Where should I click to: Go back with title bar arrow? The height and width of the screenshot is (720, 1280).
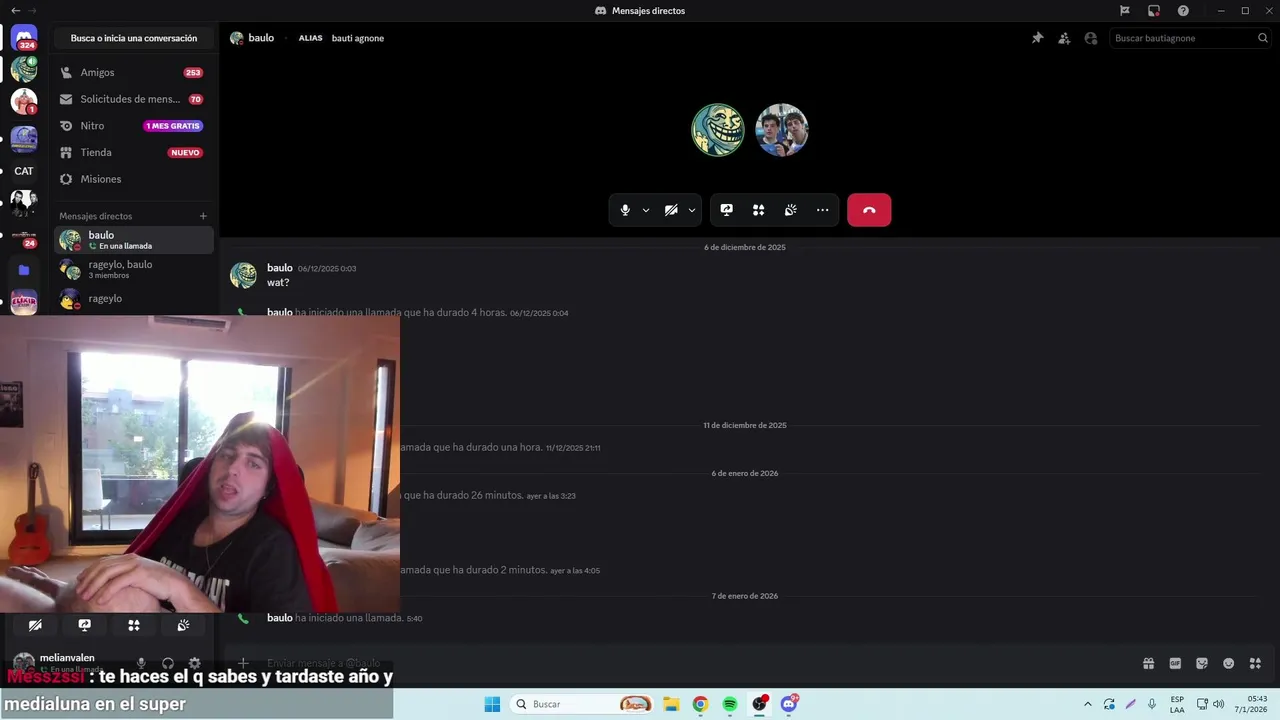pos(15,10)
